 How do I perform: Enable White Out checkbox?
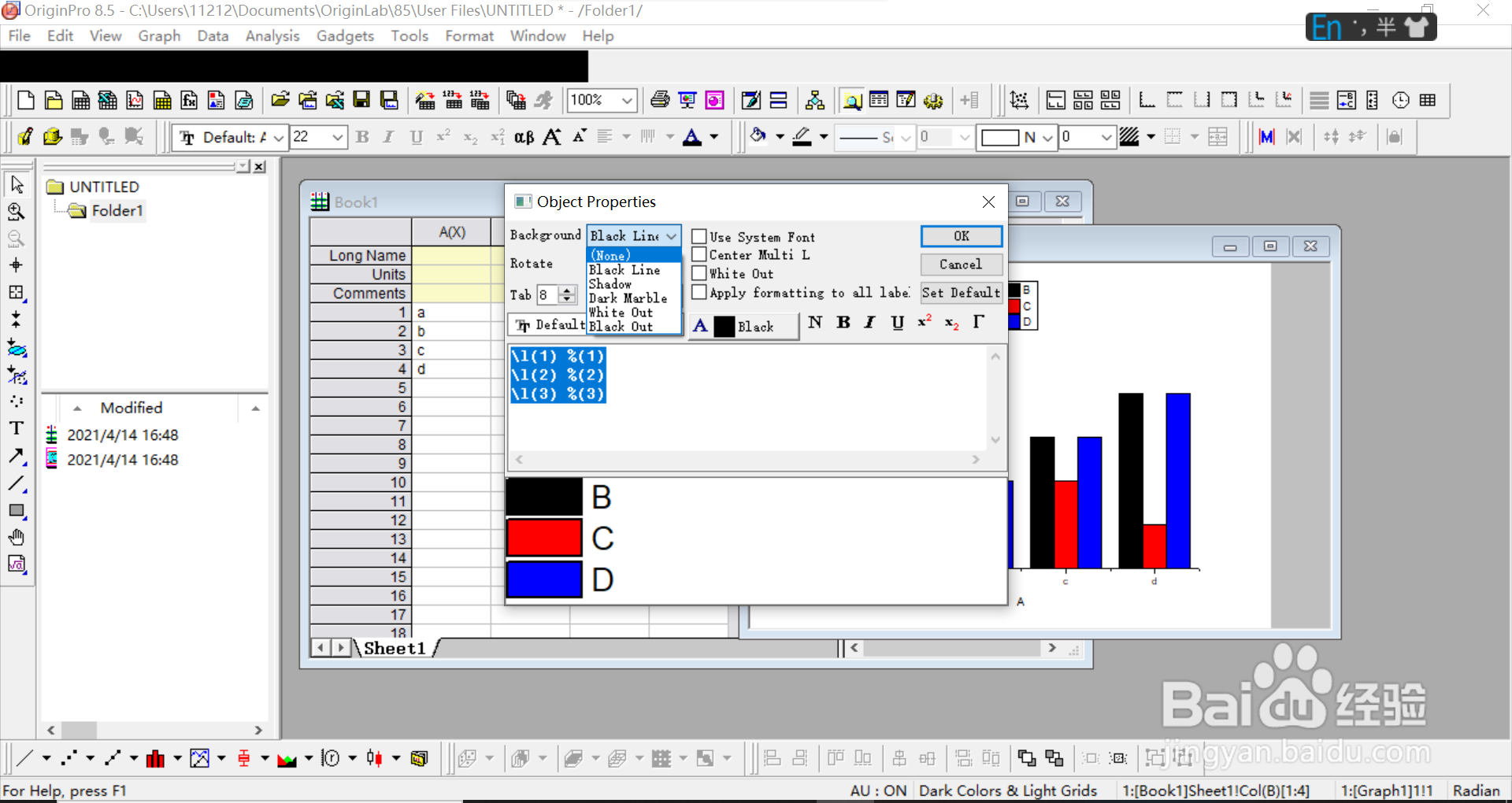[699, 273]
